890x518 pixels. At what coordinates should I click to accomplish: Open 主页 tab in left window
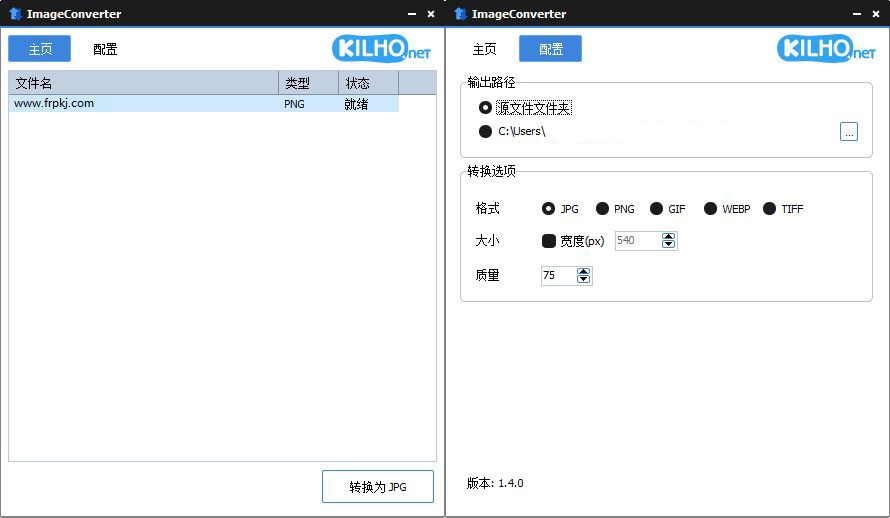[40, 49]
